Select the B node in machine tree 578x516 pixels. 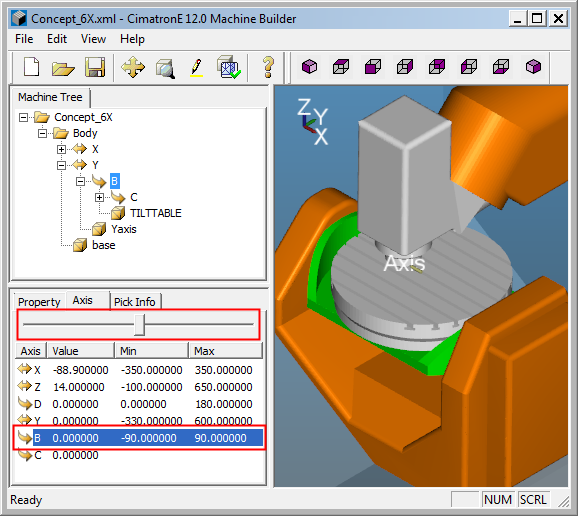(114, 181)
